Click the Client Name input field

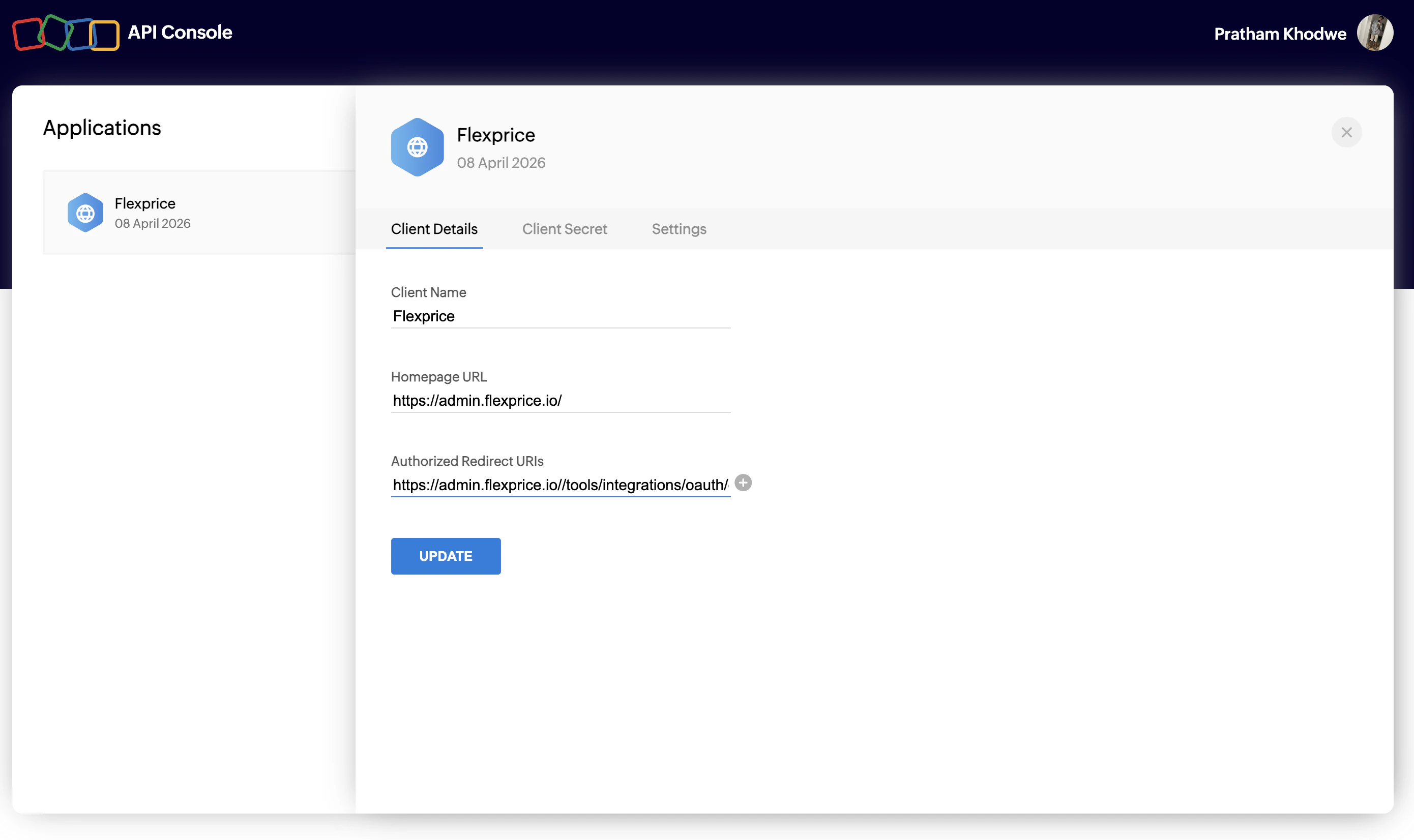[x=561, y=316]
